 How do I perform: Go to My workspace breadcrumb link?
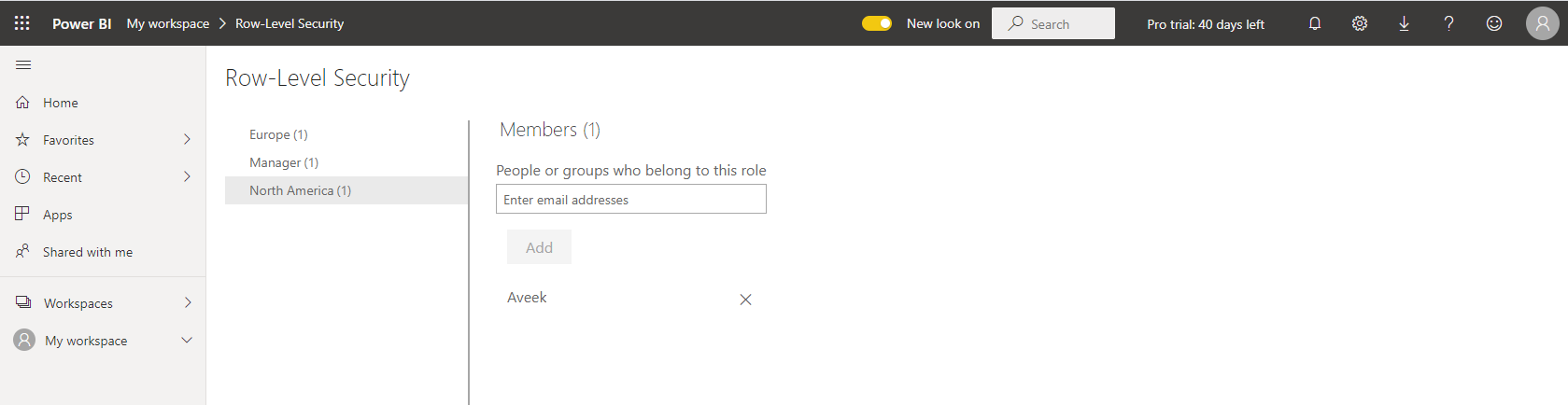click(168, 23)
